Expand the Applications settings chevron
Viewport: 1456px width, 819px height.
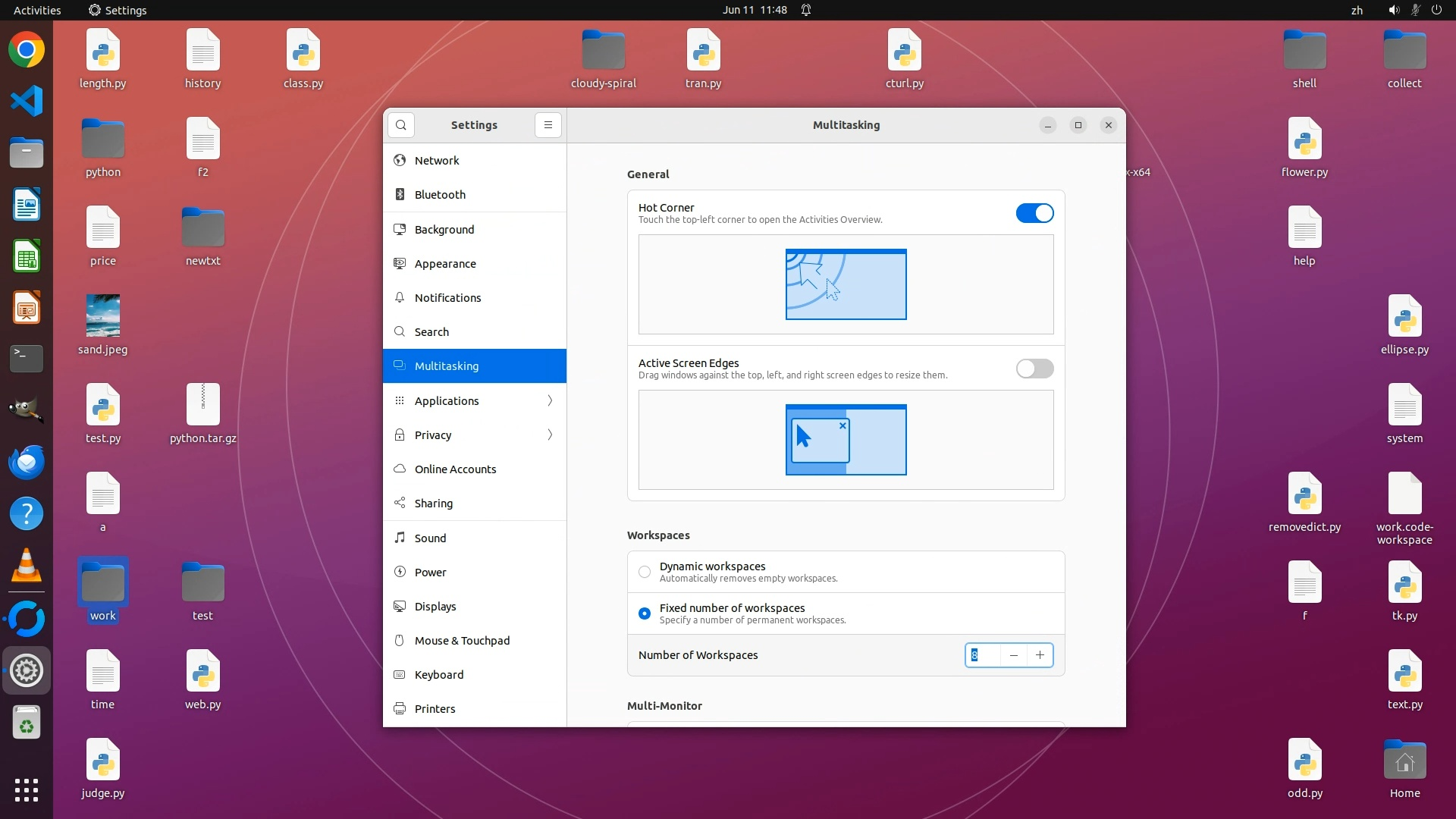pyautogui.click(x=550, y=401)
